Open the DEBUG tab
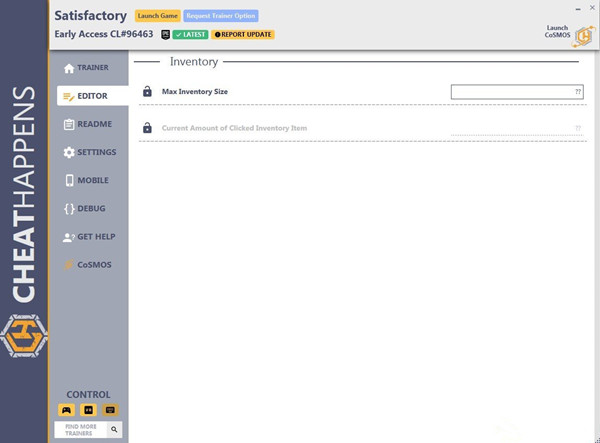600x443 pixels. coord(85,208)
